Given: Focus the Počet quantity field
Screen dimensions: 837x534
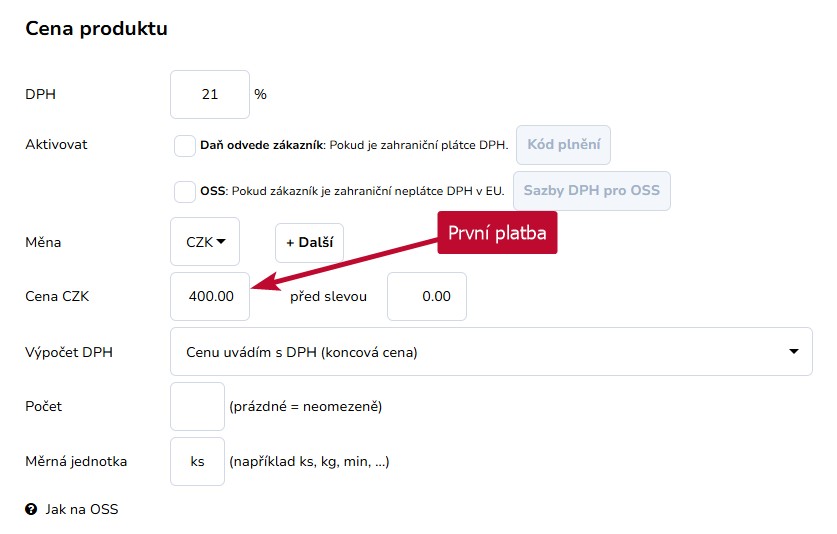Looking at the screenshot, I should 198,406.
